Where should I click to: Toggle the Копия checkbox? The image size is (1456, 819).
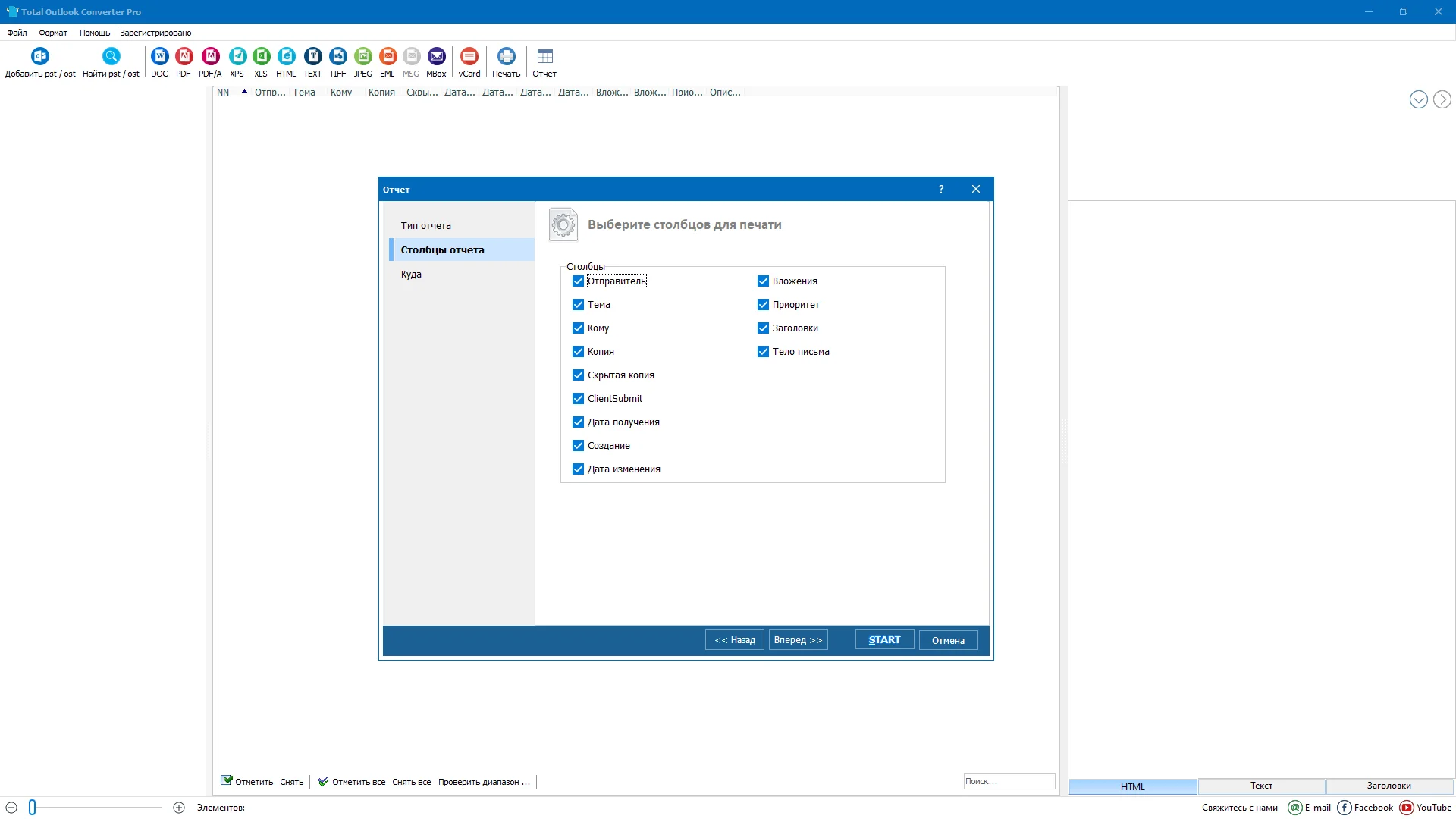click(x=578, y=352)
